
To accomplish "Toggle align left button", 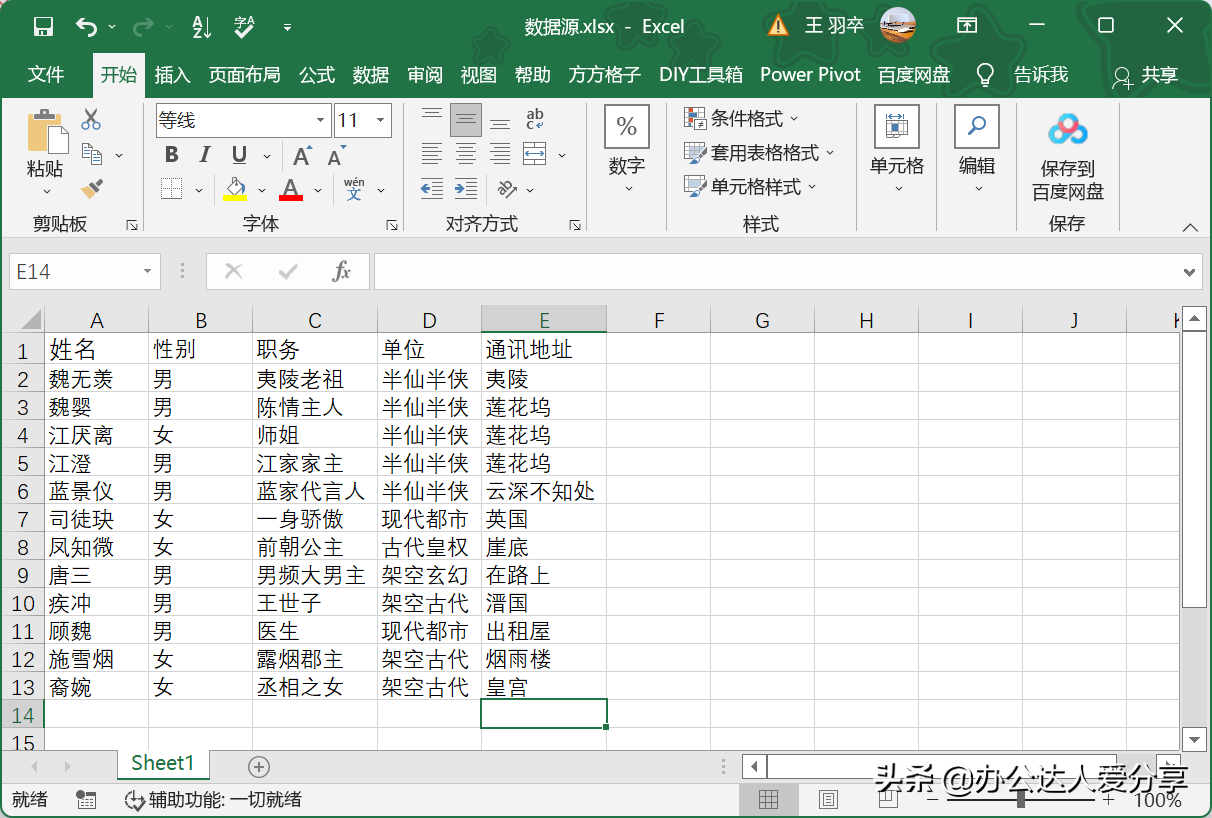I will [431, 154].
